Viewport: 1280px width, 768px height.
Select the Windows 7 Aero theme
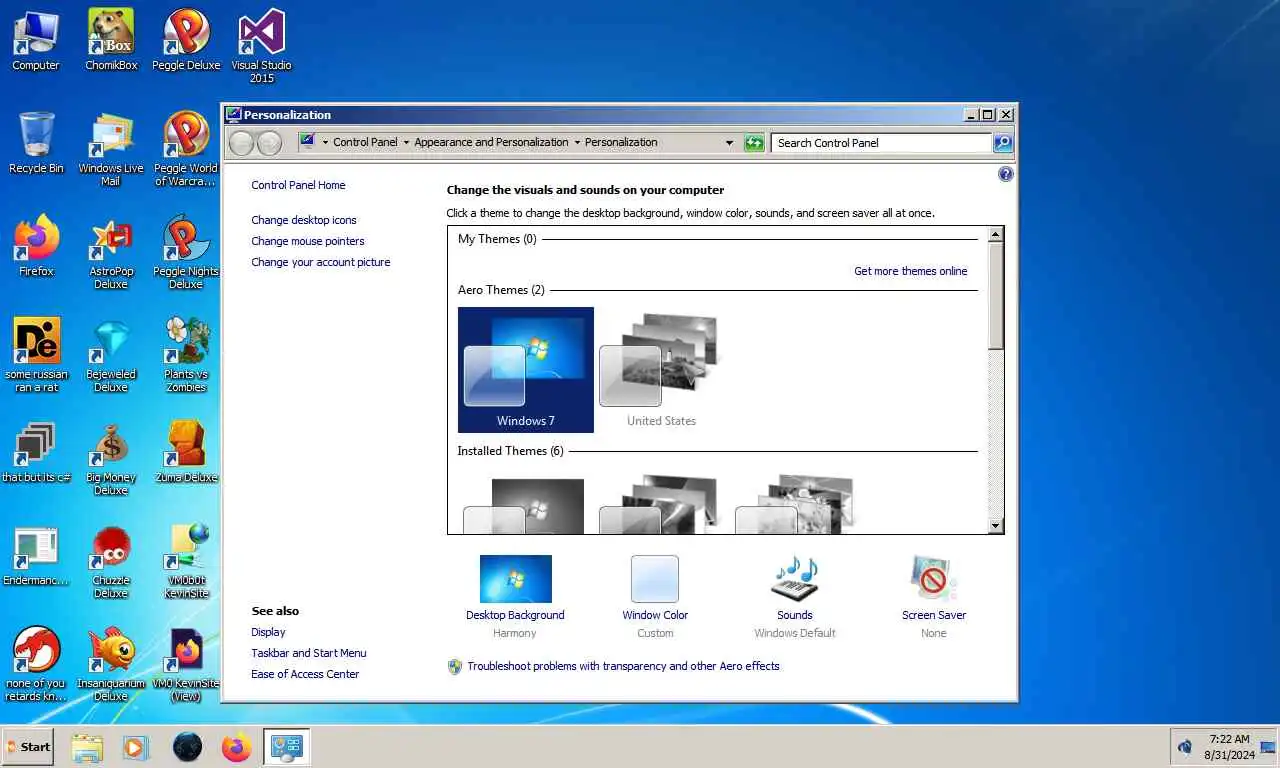click(x=526, y=369)
